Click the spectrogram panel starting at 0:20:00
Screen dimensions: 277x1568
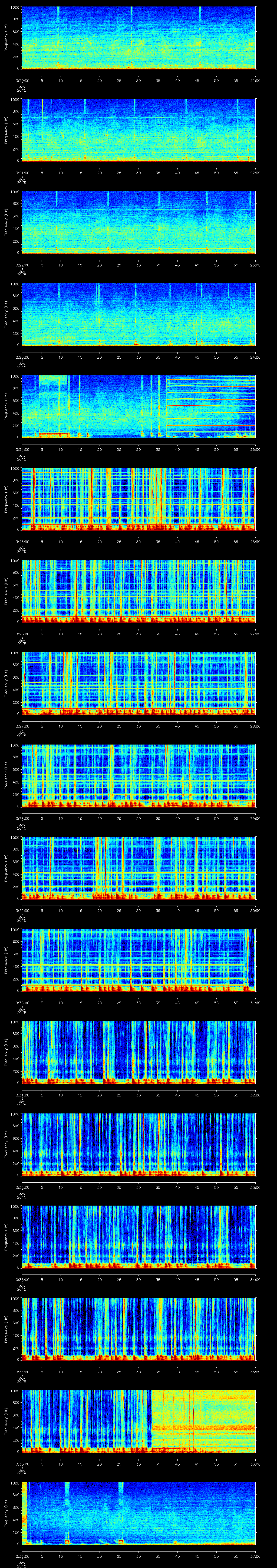pos(139,38)
